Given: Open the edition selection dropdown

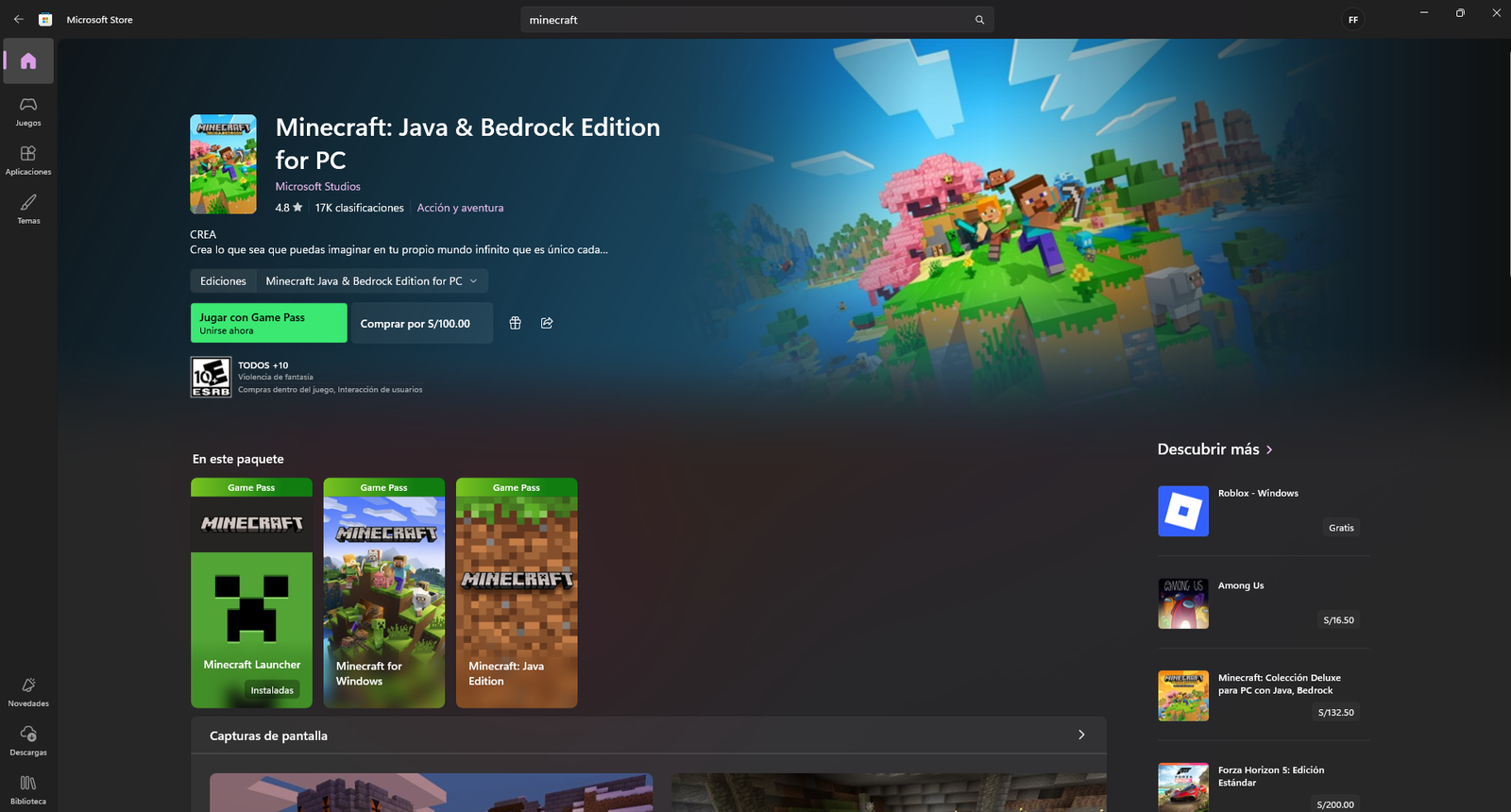Looking at the screenshot, I should [x=372, y=281].
